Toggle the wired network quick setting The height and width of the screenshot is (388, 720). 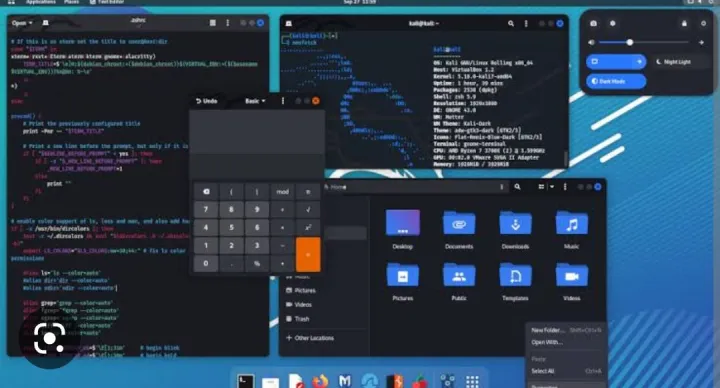click(x=608, y=62)
